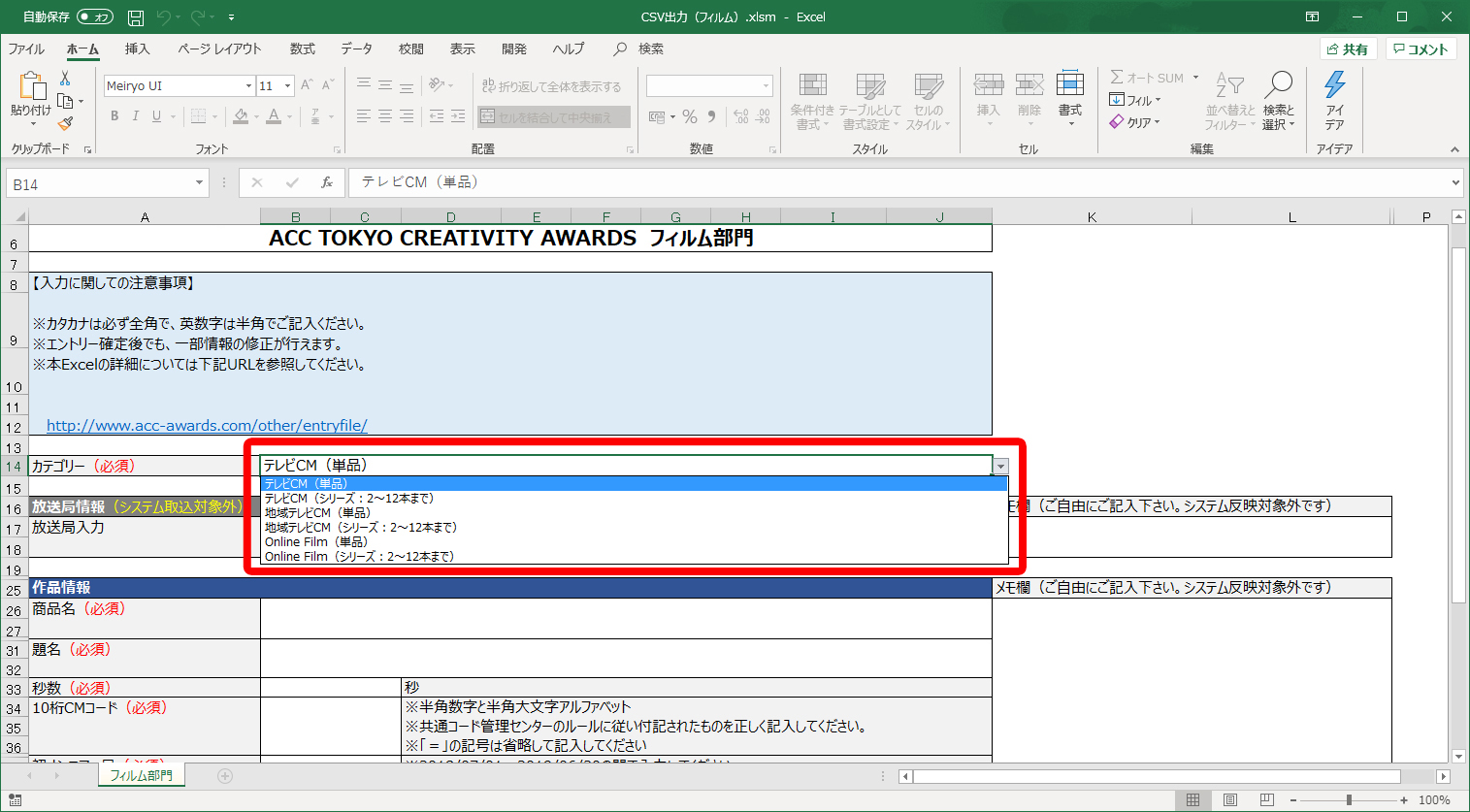Open the Meiryo UI font name dropdown
This screenshot has width=1470, height=812.
248,86
